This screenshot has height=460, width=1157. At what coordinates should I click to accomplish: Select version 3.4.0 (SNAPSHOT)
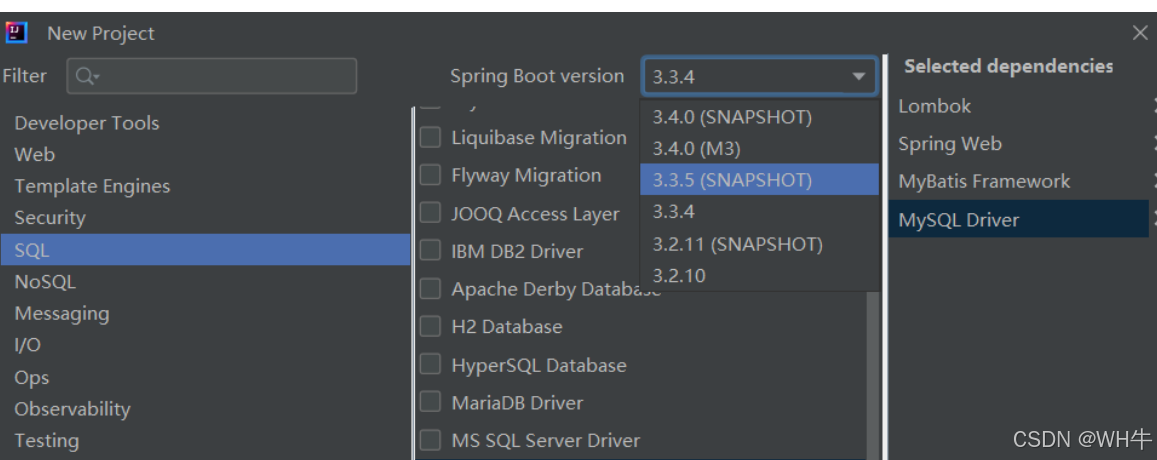(x=759, y=117)
